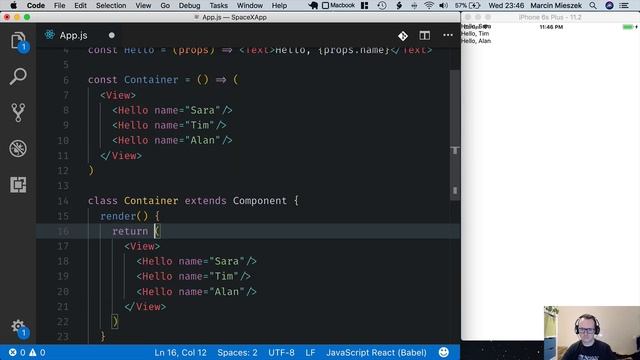Image resolution: width=640 pixels, height=360 pixels.
Task: Change file encoding UTF-8
Action: pos(281,353)
